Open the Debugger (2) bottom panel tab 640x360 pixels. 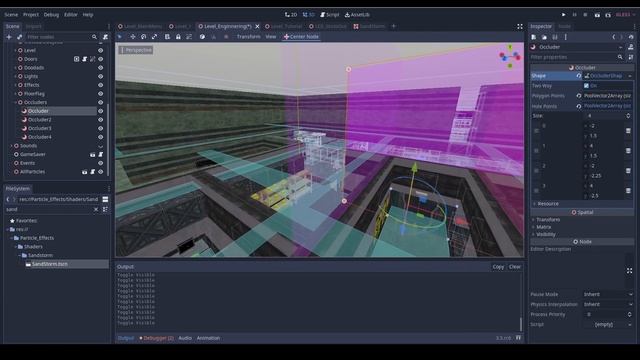156,338
